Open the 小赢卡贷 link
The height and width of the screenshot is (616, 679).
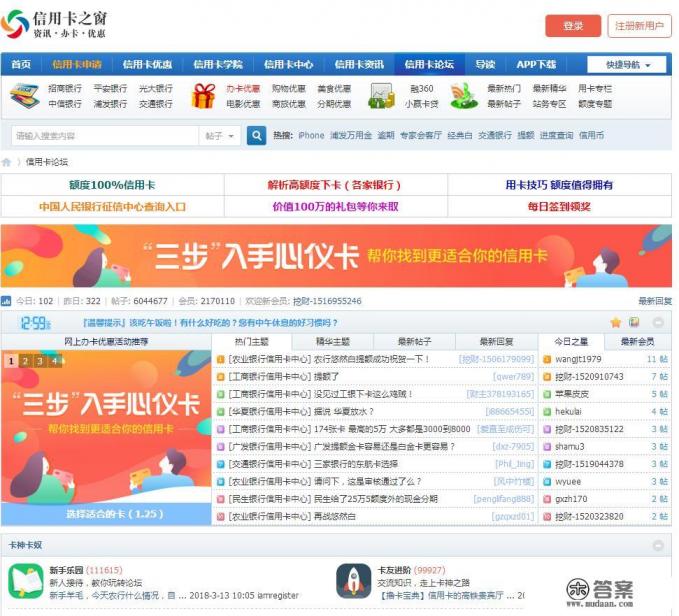[x=421, y=104]
